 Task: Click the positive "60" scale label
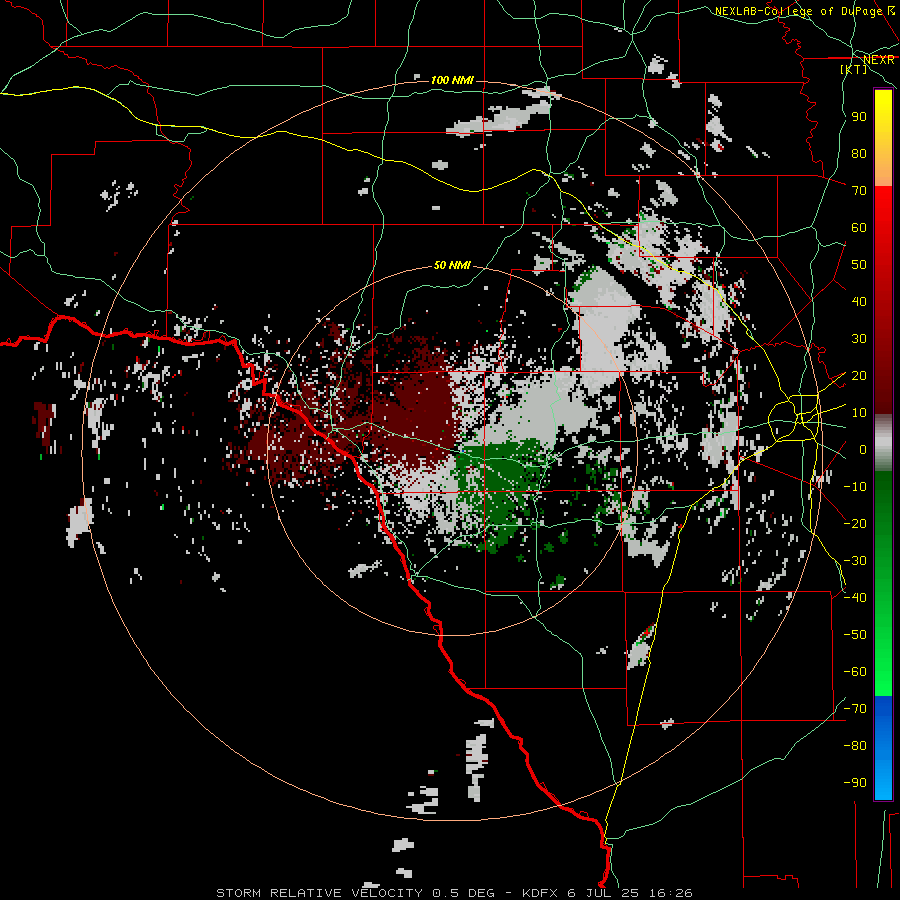pos(859,228)
